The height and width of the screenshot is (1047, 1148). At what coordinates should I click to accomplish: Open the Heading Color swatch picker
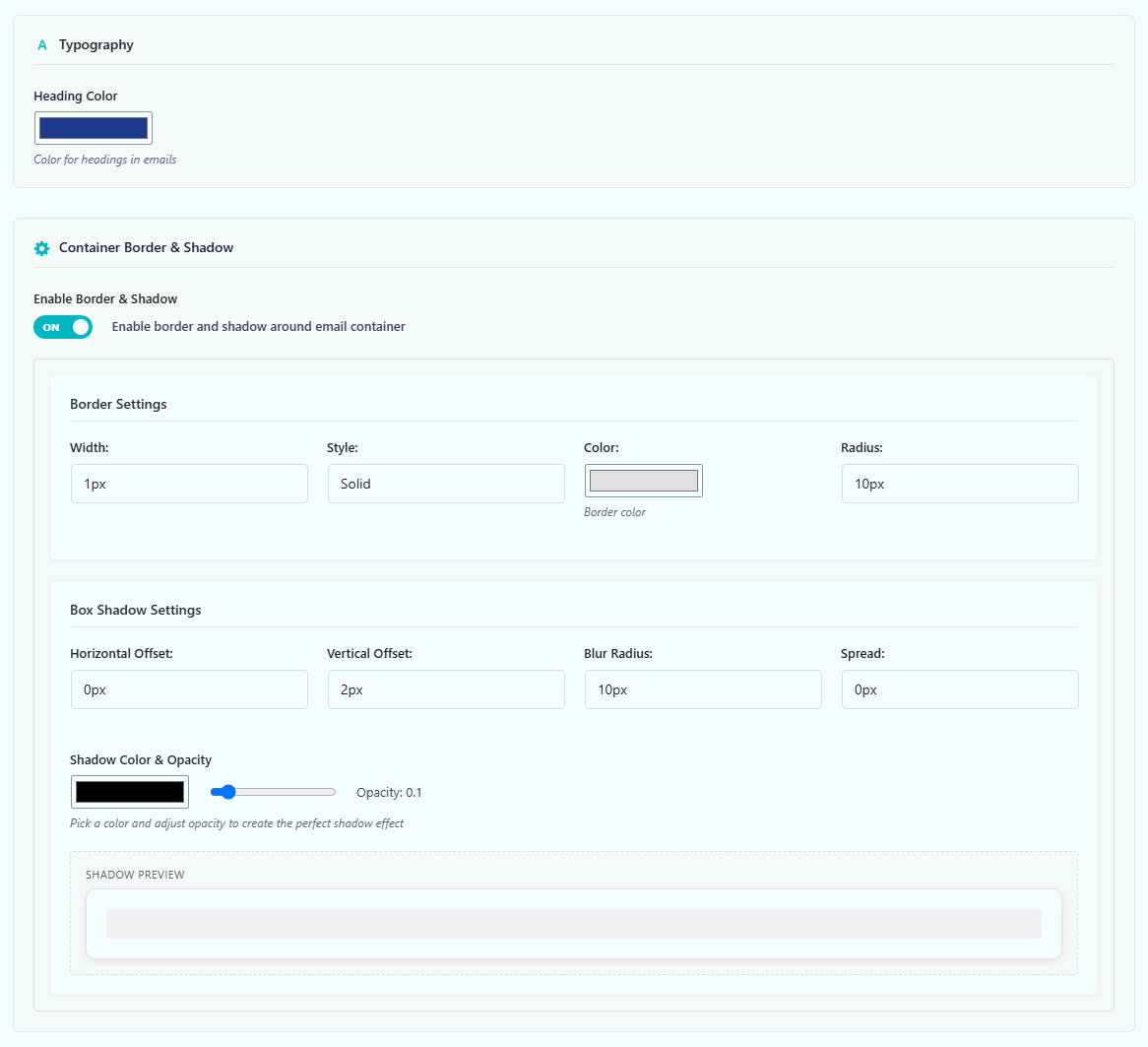click(x=93, y=128)
